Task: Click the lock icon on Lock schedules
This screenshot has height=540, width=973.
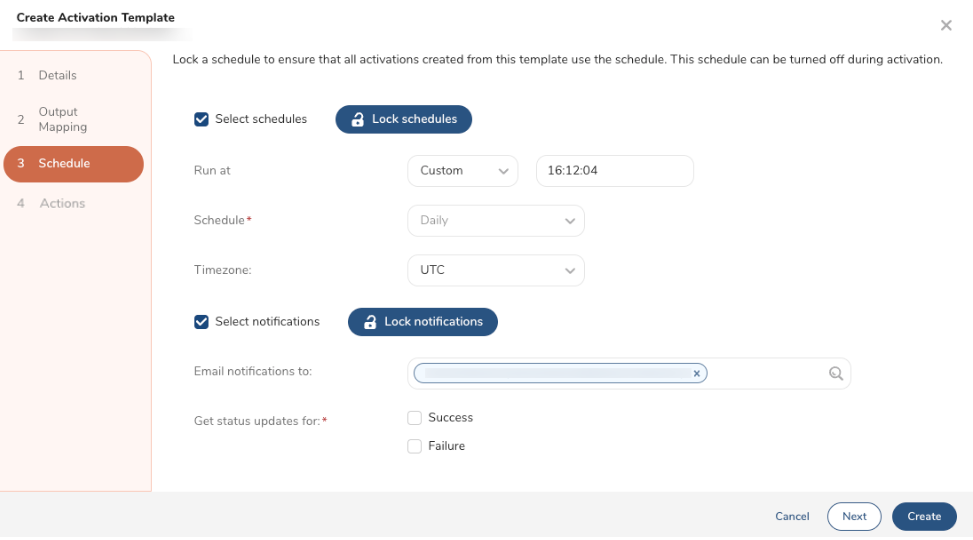Action: pyautogui.click(x=357, y=120)
